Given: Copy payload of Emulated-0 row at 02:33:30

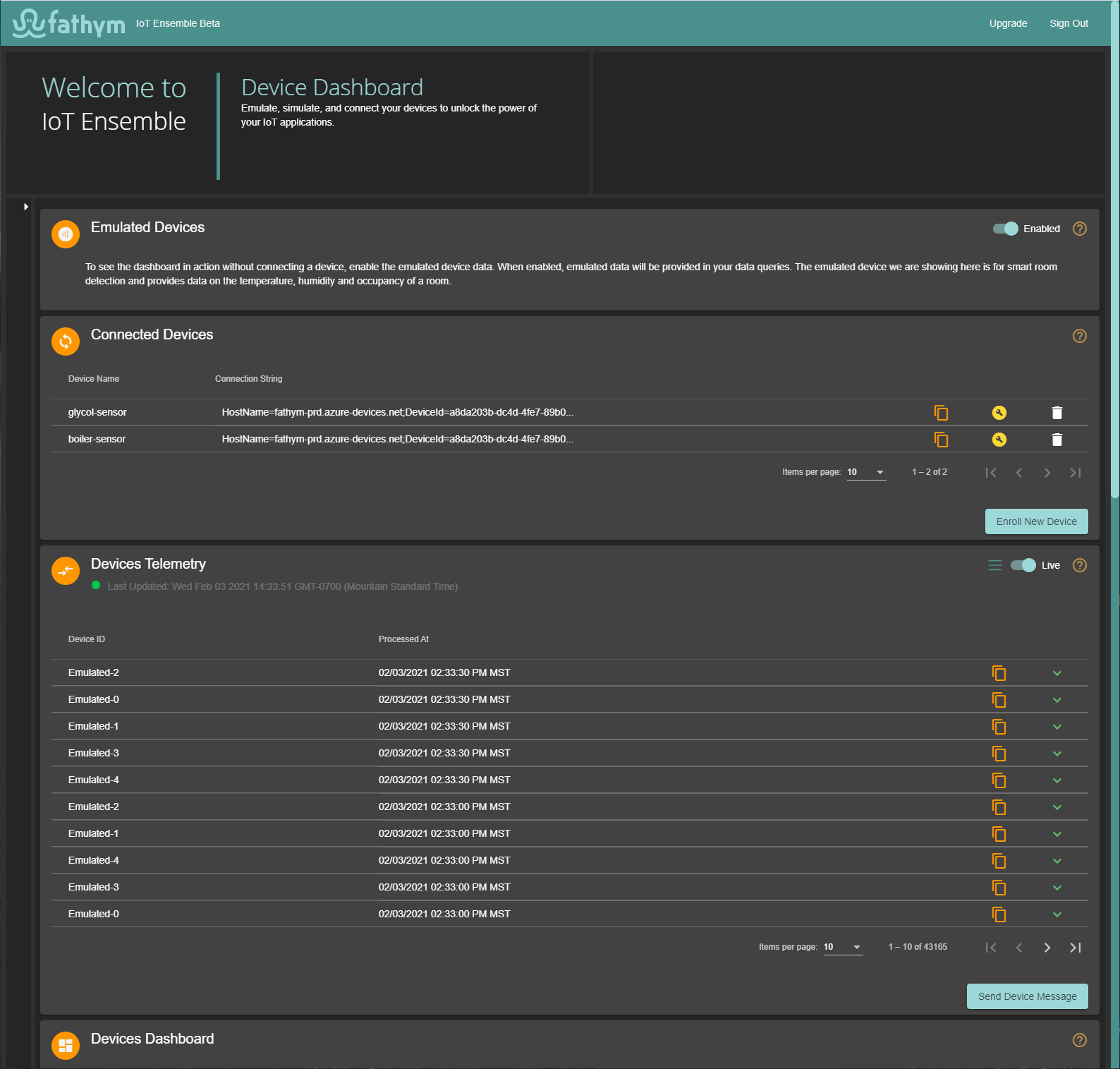Looking at the screenshot, I should pos(999,700).
